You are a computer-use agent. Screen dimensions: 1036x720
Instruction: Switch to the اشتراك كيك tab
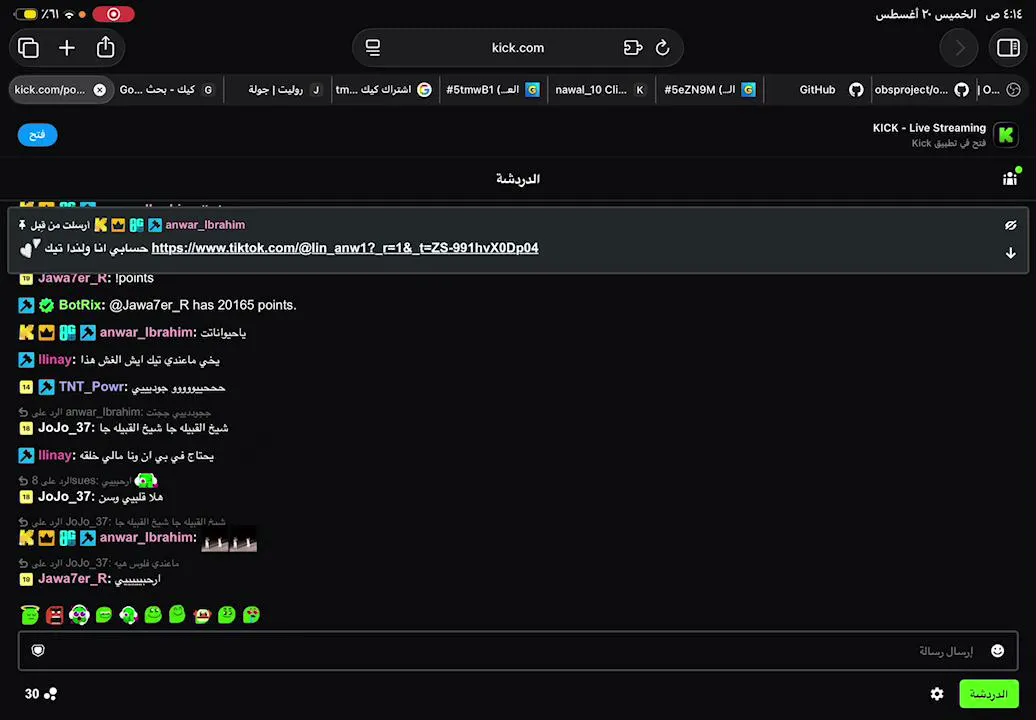[x=384, y=90]
